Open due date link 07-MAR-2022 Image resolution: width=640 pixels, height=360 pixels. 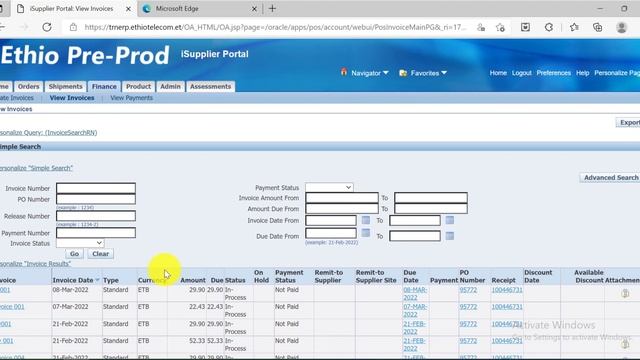point(415,311)
